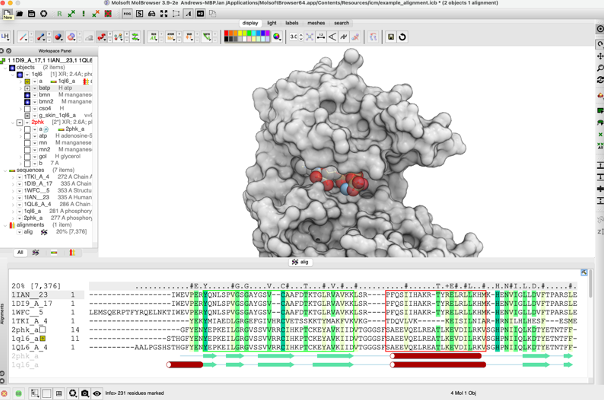604x400 pixels.
Task: Collapse the sequences section in Workspace Panel
Action: click(x=6, y=170)
